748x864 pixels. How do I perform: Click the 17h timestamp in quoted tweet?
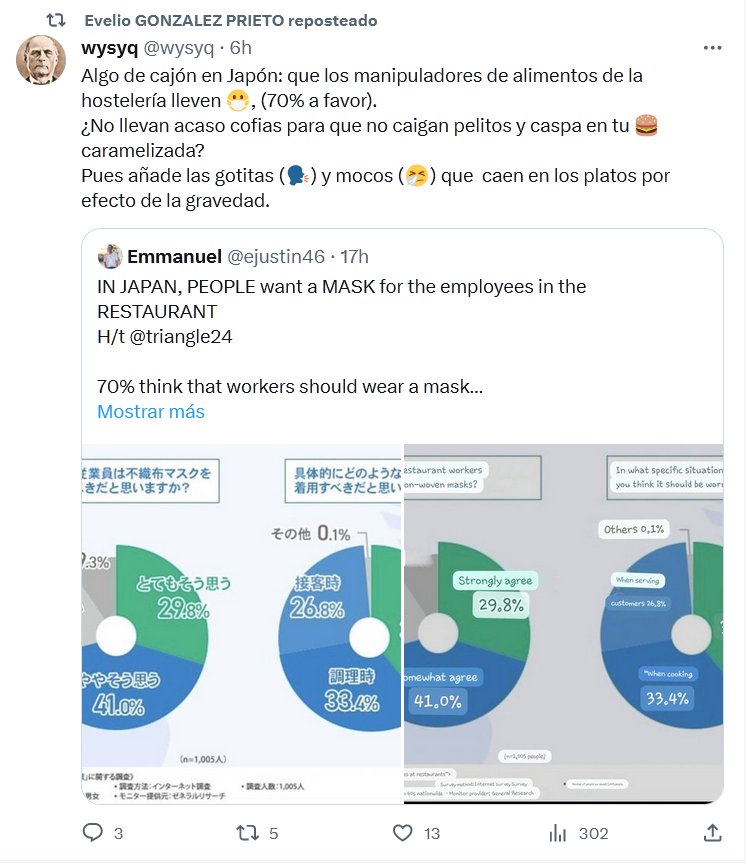(355, 257)
